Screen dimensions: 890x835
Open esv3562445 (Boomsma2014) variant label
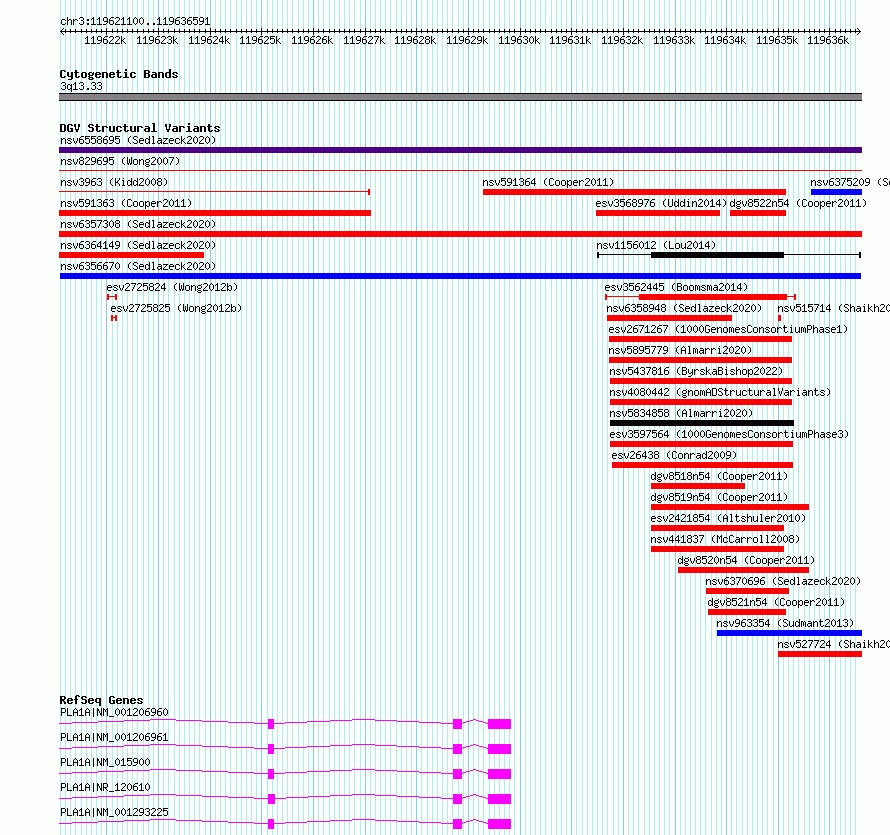coord(676,287)
